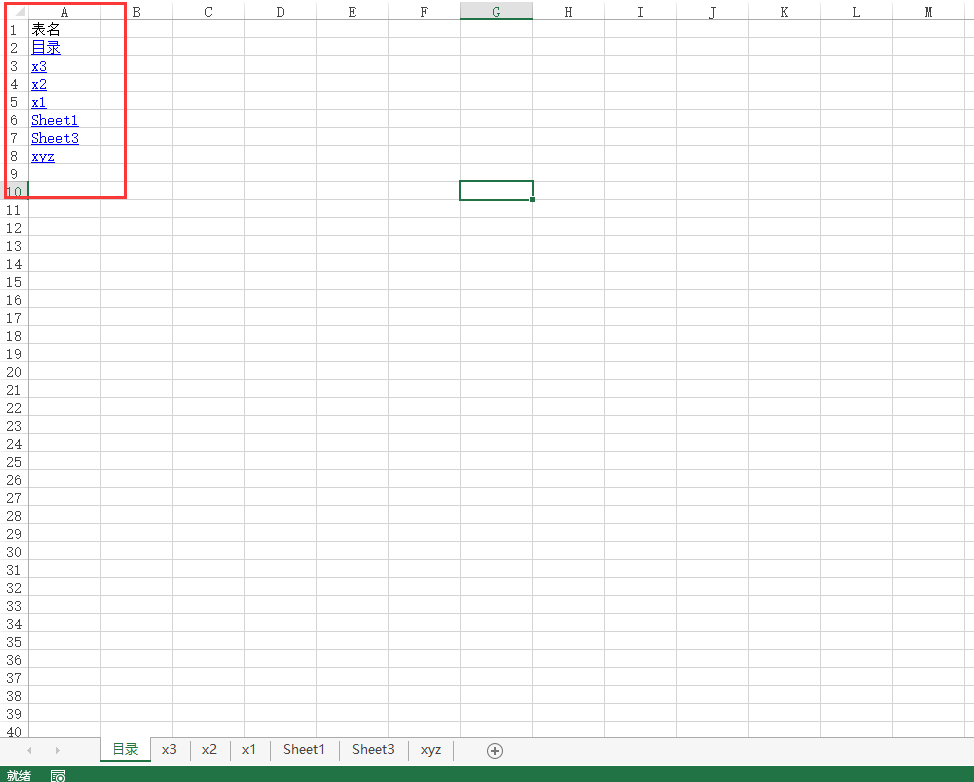
Task: Open the Sheet1 hyperlink in column A
Action: 55,120
